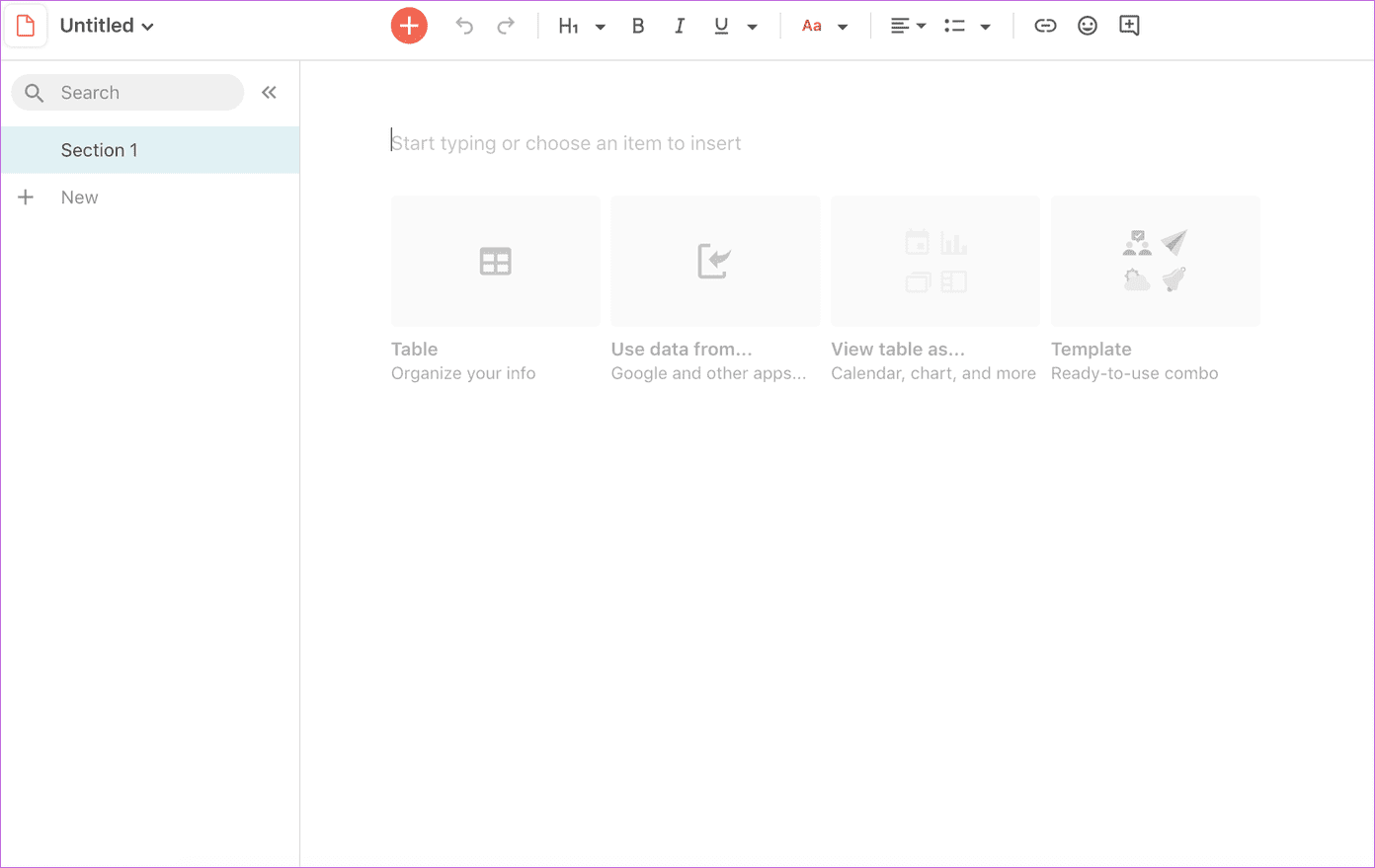Viewport: 1375px width, 868px height.
Task: Open the Untitled document title dropdown
Action: point(107,26)
